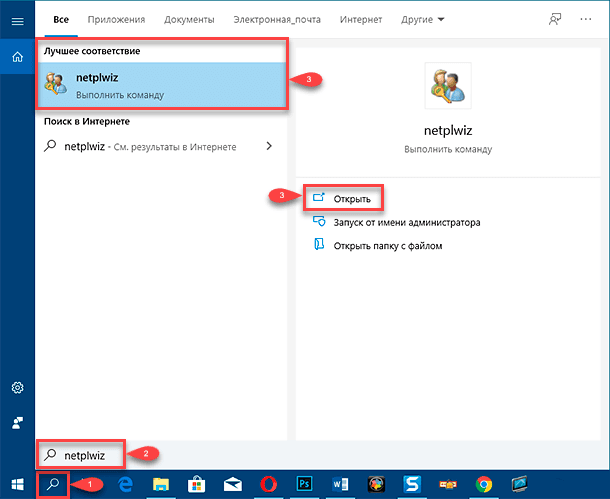Open the settings gear in the sidebar
Viewport: 610px width, 499px height.
[18, 387]
